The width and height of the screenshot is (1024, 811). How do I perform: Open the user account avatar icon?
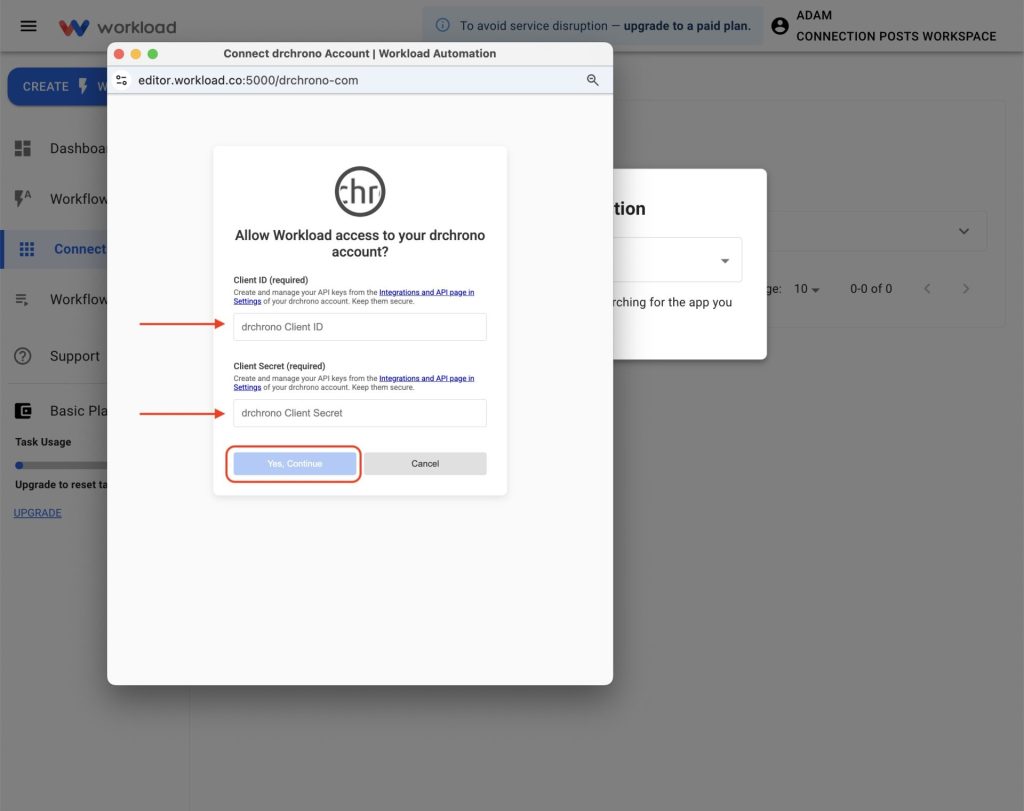(x=780, y=26)
